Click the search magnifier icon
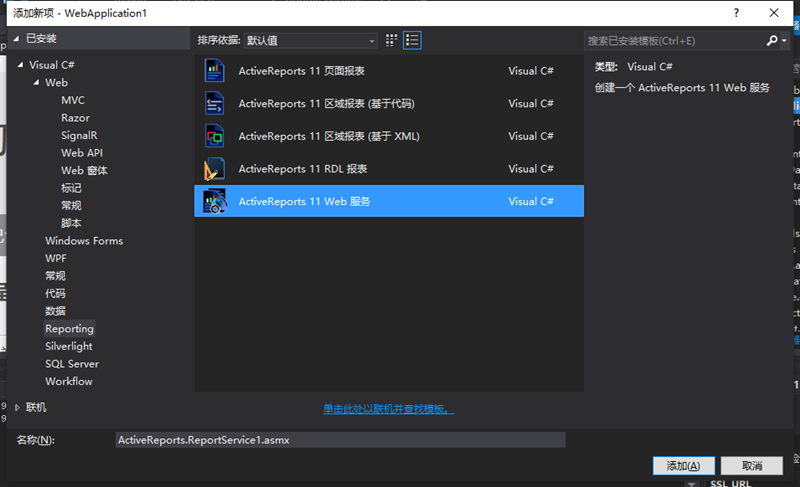Screen dimensions: 800x487 tap(772, 41)
